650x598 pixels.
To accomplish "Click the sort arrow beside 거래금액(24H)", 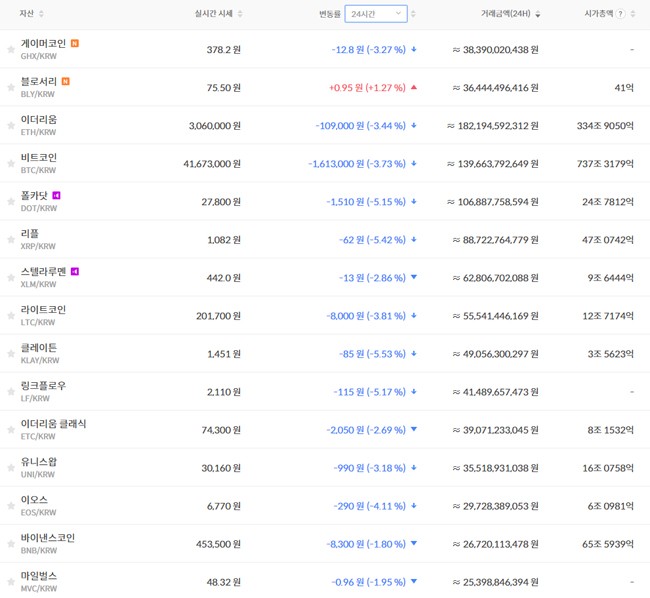I will [538, 14].
